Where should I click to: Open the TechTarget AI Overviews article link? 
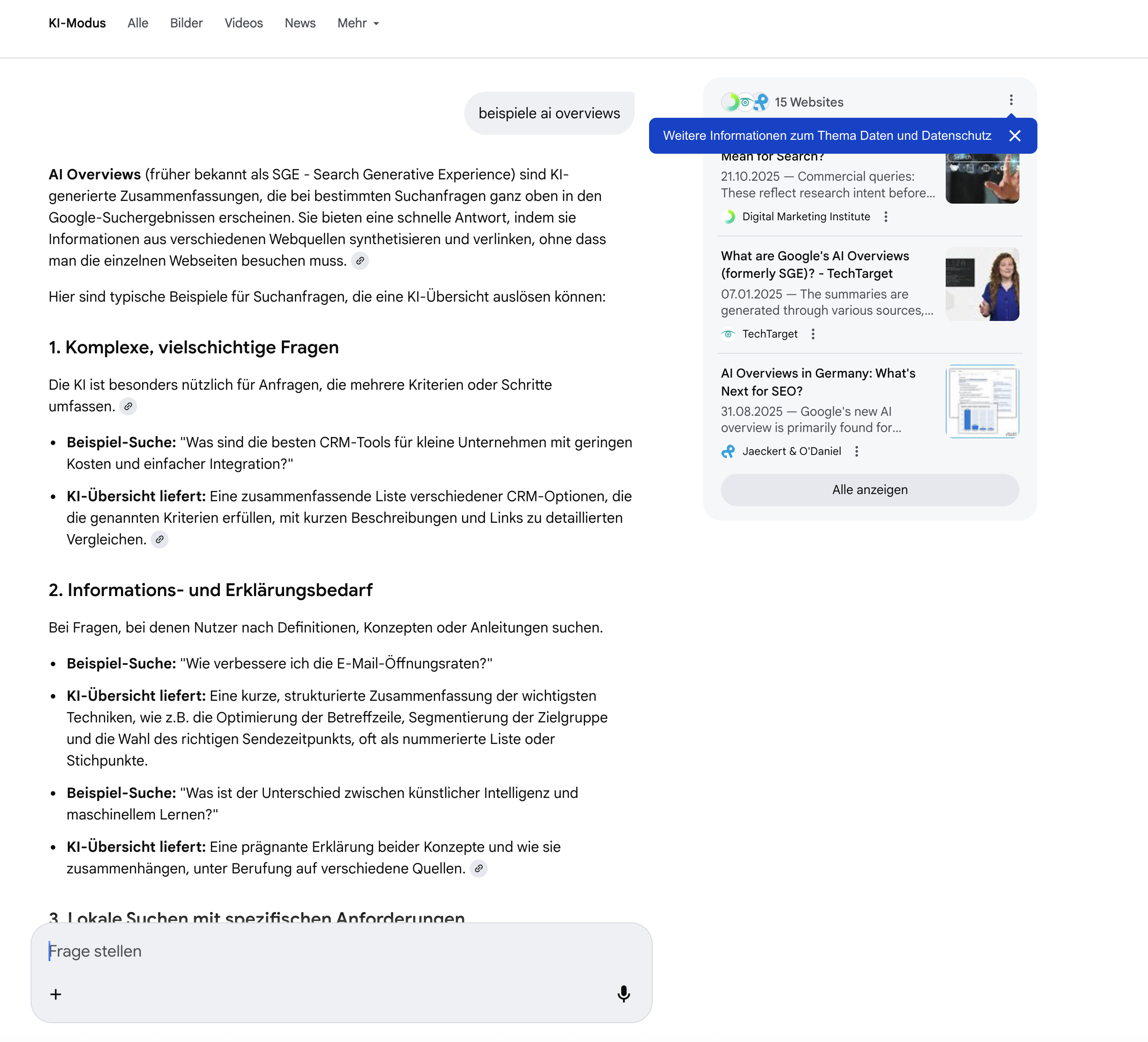tap(814, 265)
